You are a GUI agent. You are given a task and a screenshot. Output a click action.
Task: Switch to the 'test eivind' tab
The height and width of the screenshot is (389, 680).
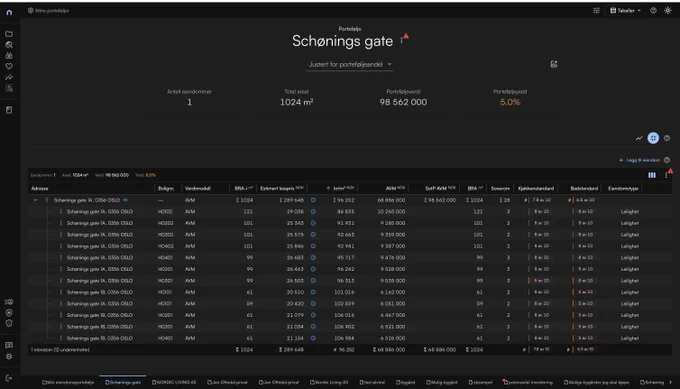[372, 382]
